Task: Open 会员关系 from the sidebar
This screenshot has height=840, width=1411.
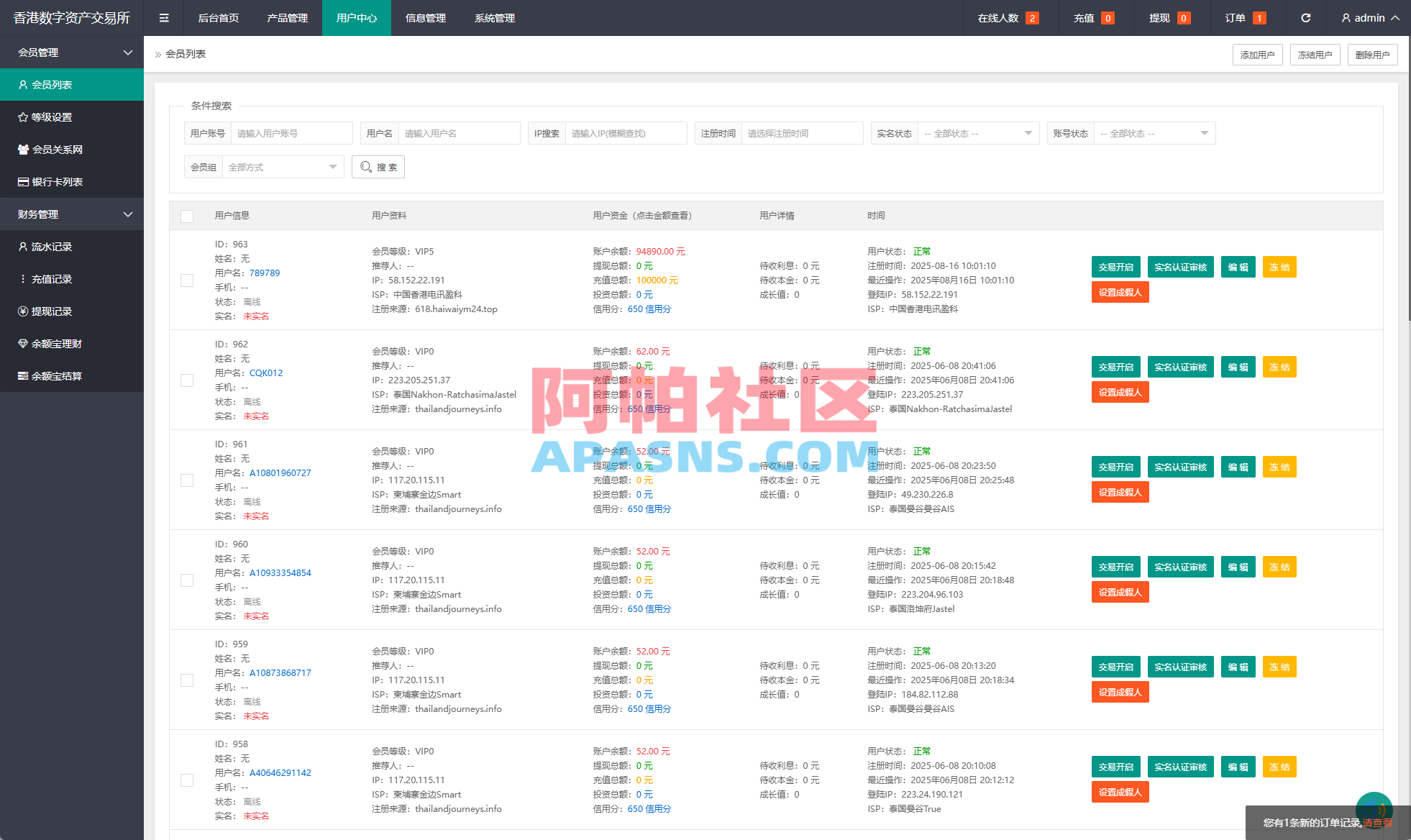Action: tap(58, 149)
